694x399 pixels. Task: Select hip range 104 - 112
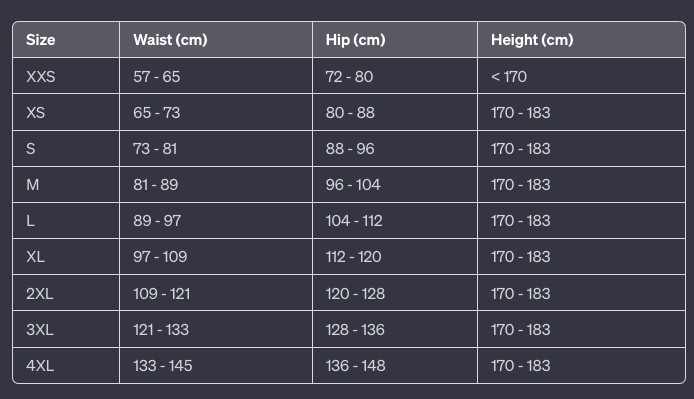pyautogui.click(x=354, y=221)
